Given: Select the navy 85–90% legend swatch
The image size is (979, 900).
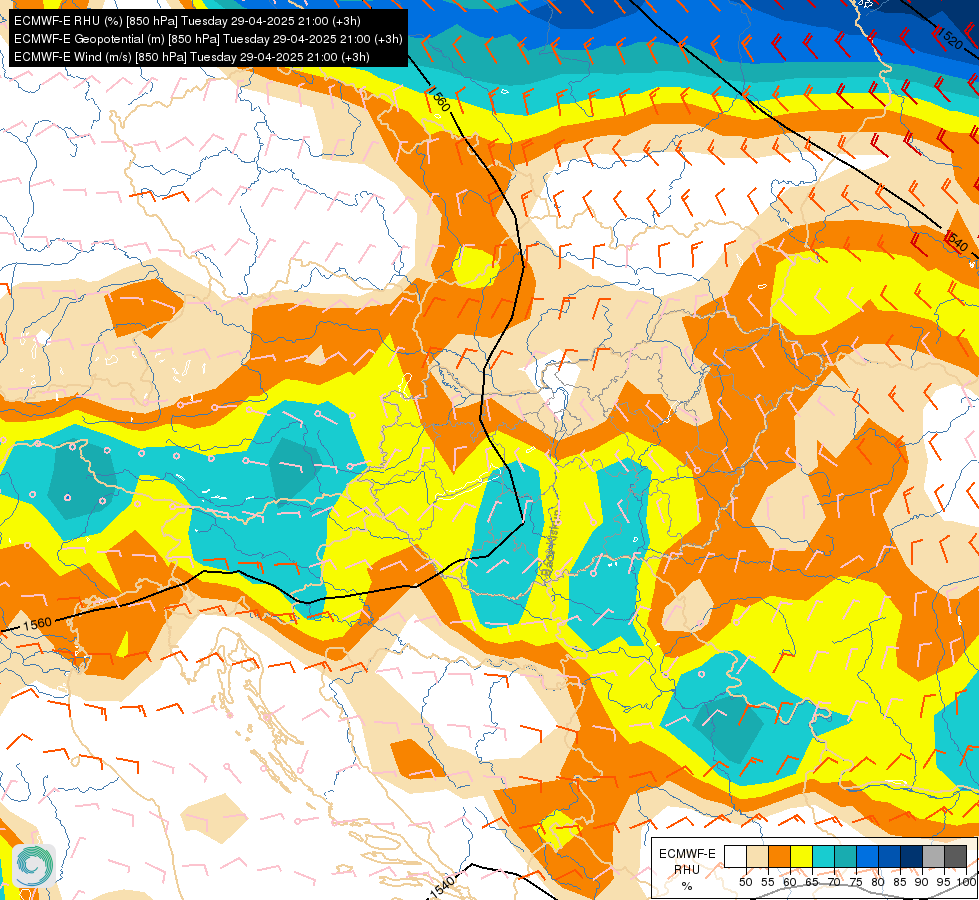Looking at the screenshot, I should pos(912,856).
